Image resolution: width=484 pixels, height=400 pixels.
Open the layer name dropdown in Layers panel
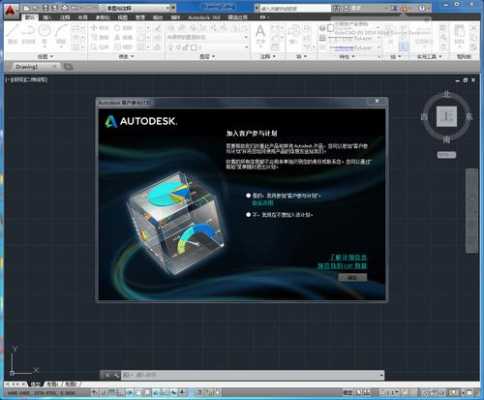(x=207, y=37)
